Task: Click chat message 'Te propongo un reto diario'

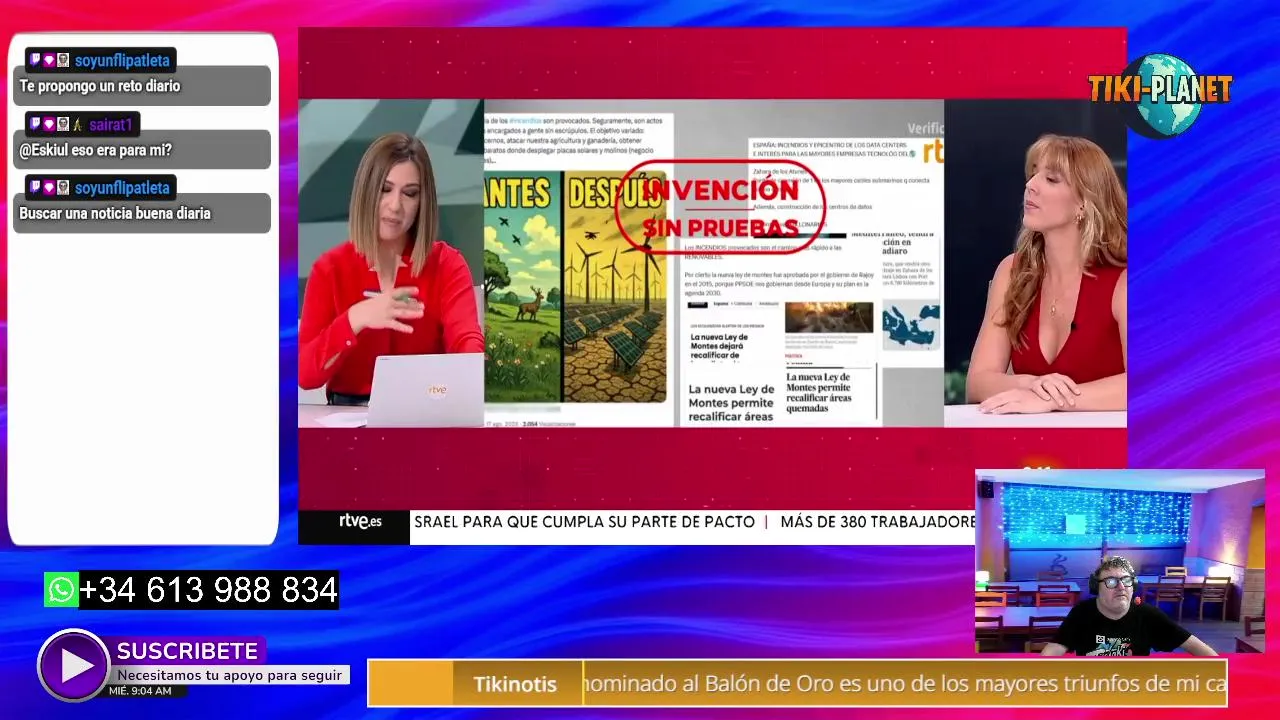Action: click(x=100, y=86)
